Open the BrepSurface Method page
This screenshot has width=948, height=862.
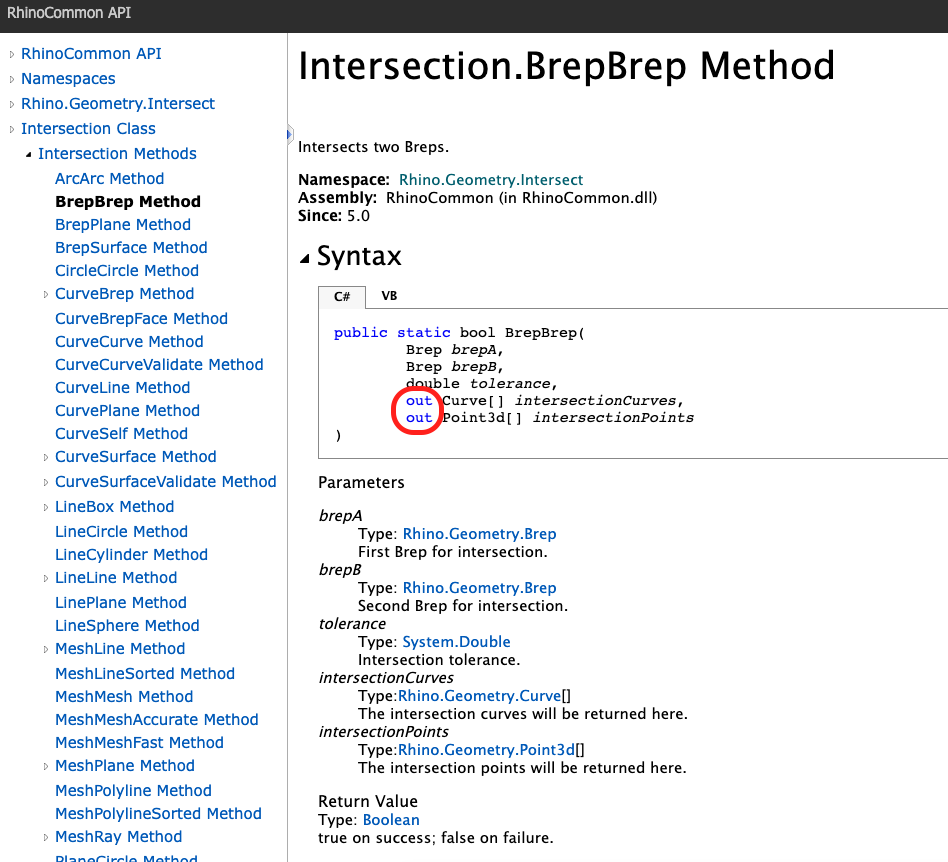(131, 248)
